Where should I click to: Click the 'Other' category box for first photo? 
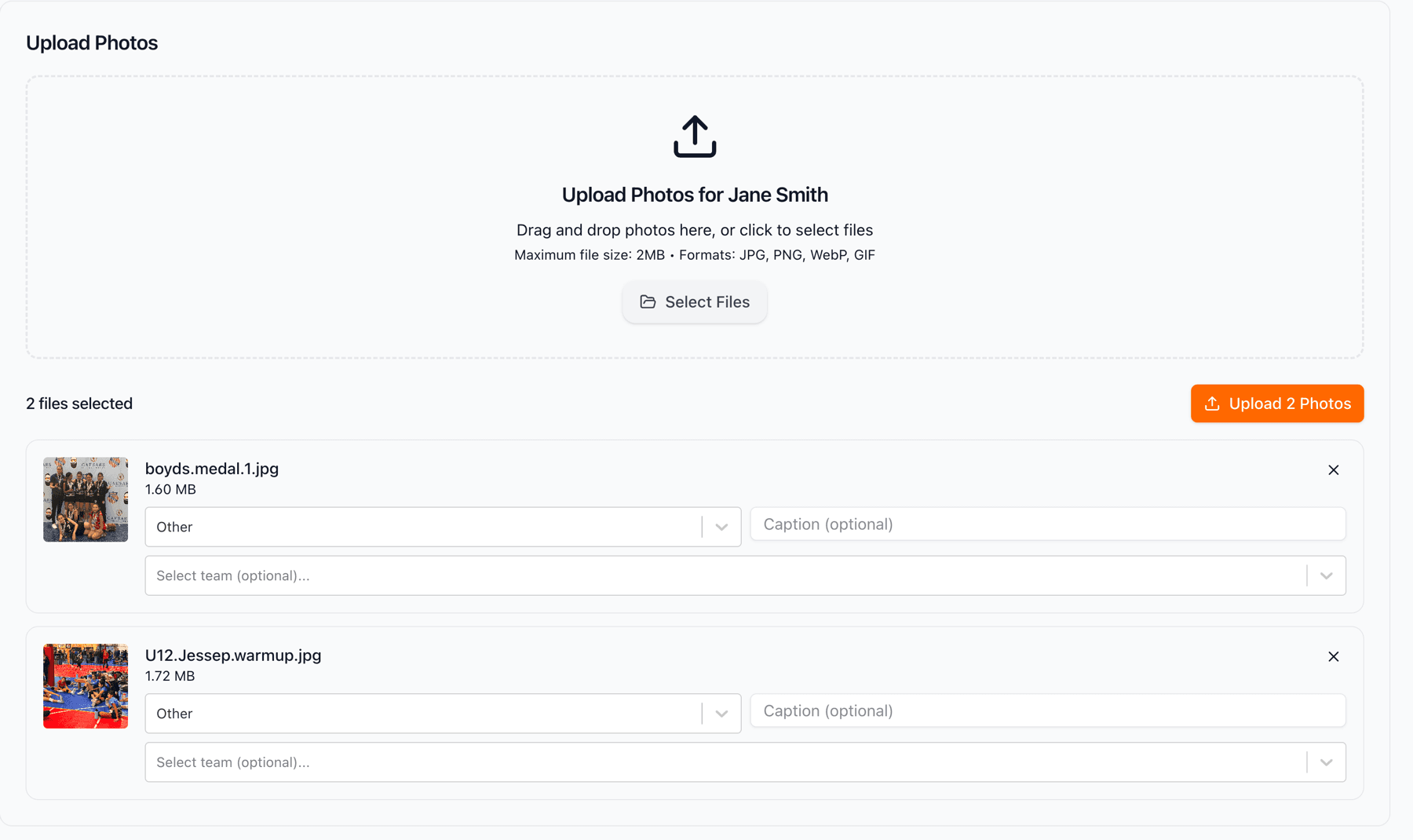pos(443,527)
